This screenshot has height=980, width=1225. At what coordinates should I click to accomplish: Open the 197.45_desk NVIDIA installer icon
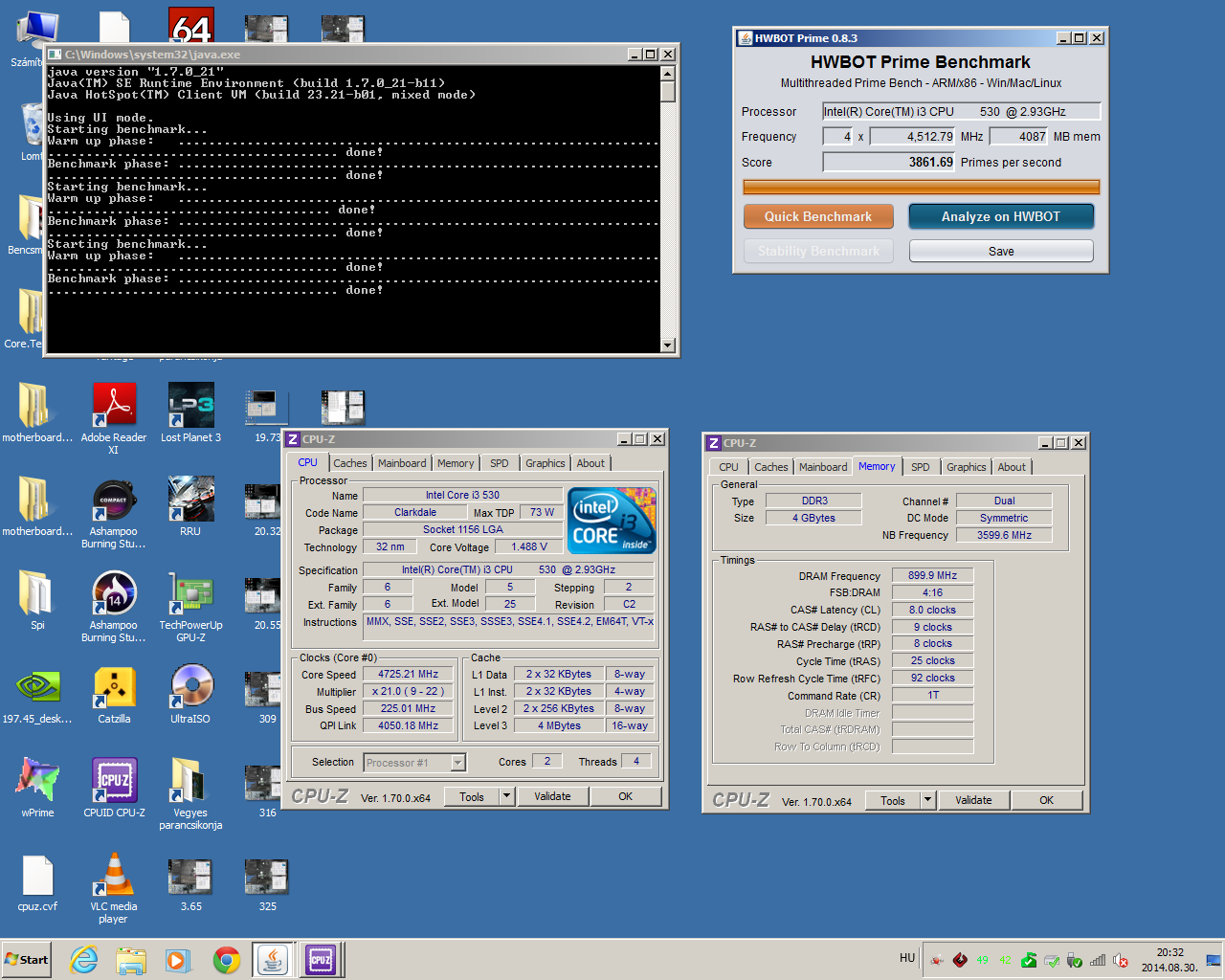click(x=37, y=694)
